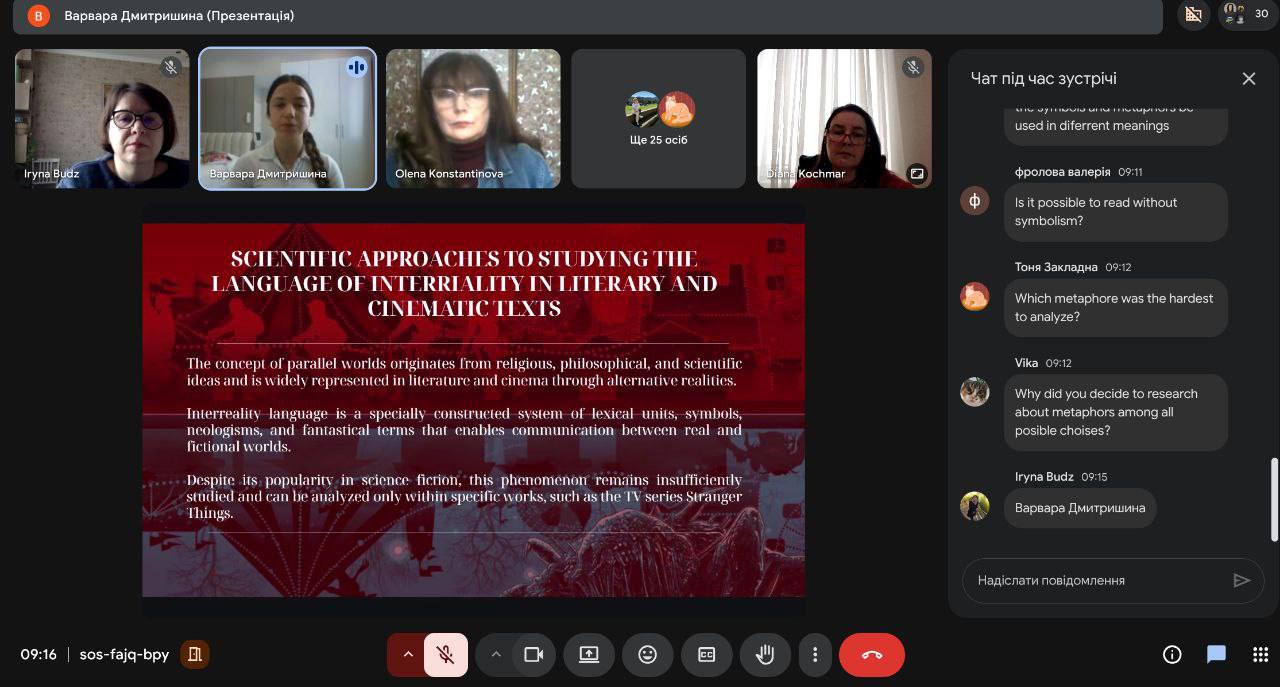This screenshot has height=687, width=1280.
Task: Open the emoji reactions button
Action: pyautogui.click(x=647, y=655)
